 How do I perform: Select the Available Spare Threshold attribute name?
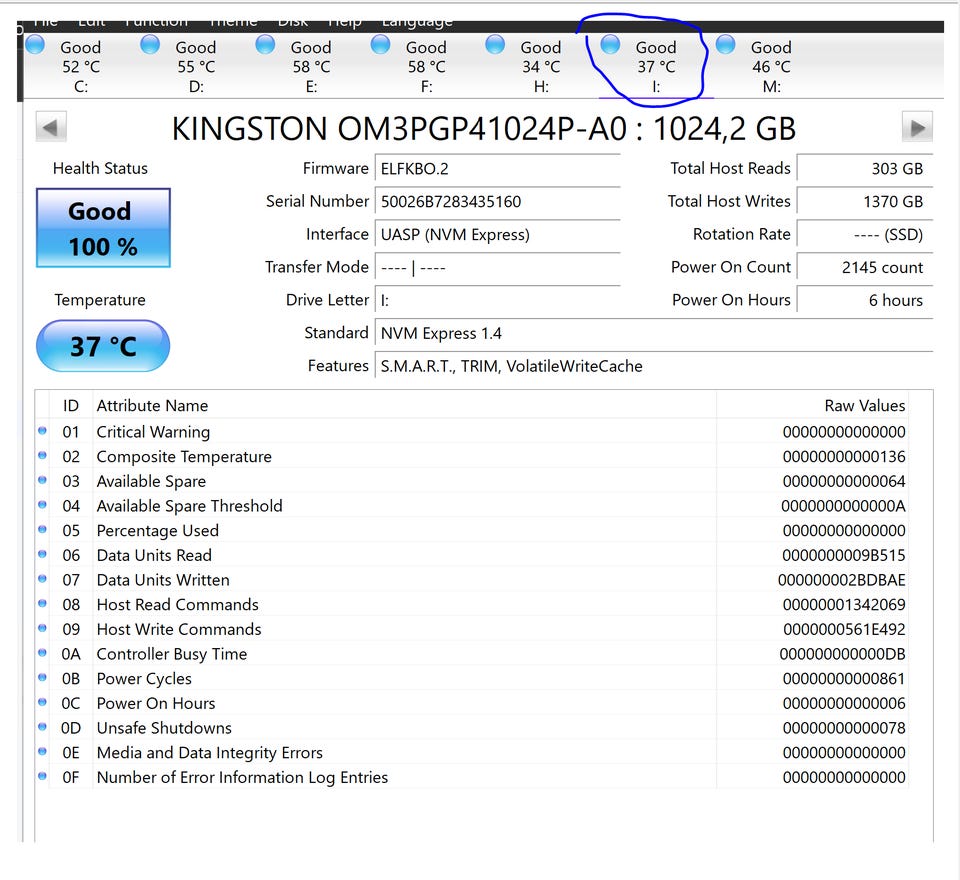(189, 506)
